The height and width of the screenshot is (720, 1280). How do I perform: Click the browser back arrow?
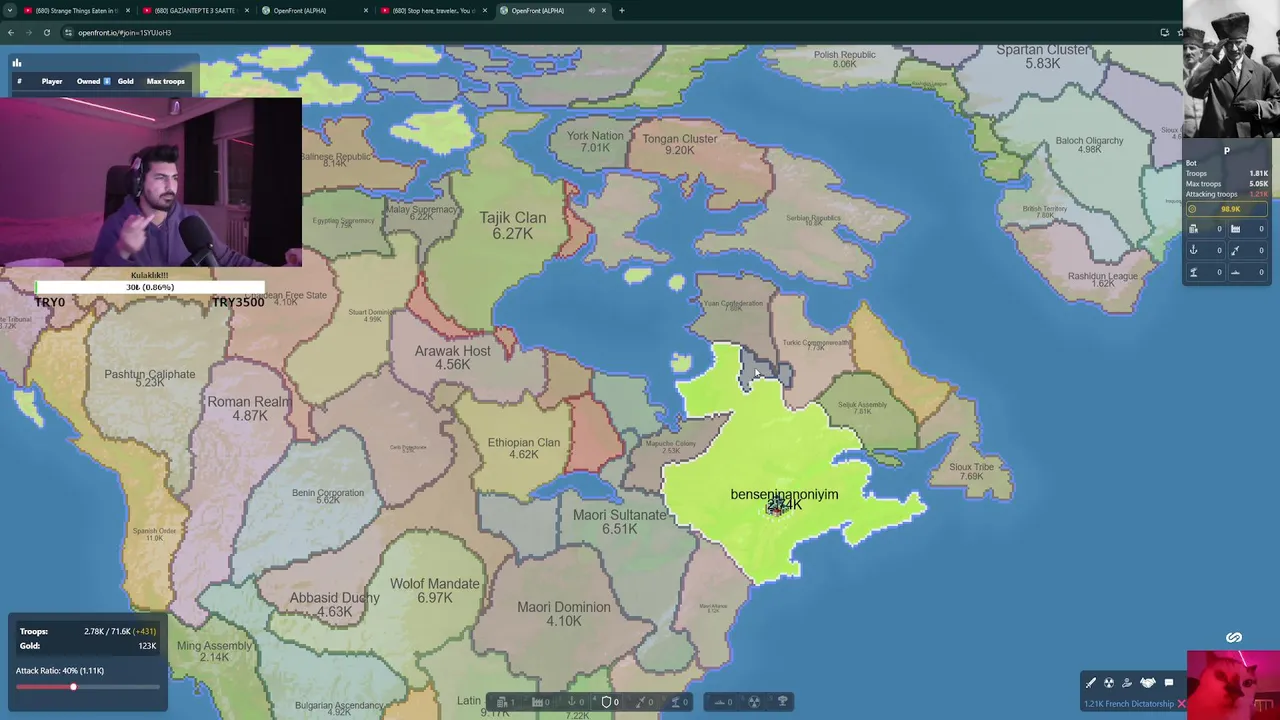pos(10,32)
